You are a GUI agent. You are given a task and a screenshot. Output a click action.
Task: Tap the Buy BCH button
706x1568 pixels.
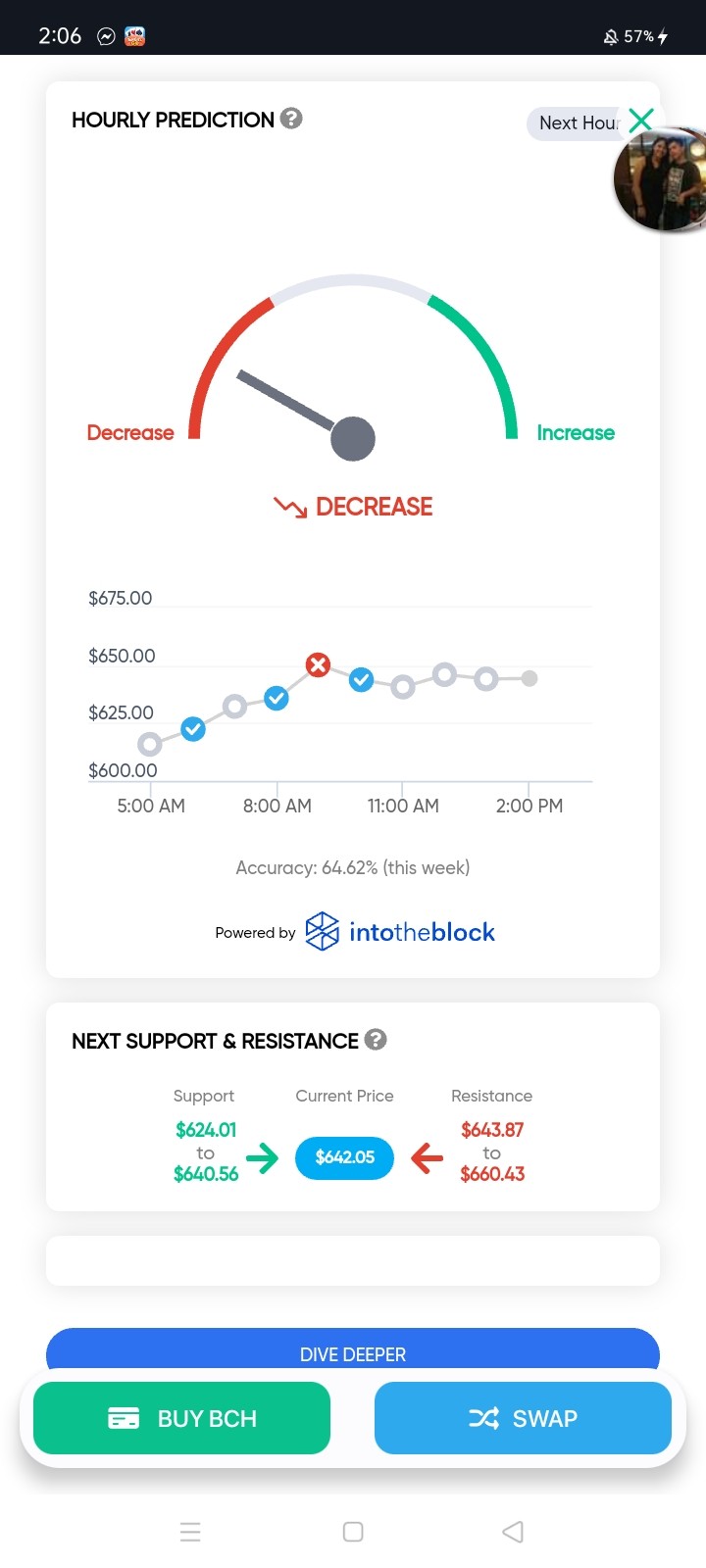point(181,1418)
